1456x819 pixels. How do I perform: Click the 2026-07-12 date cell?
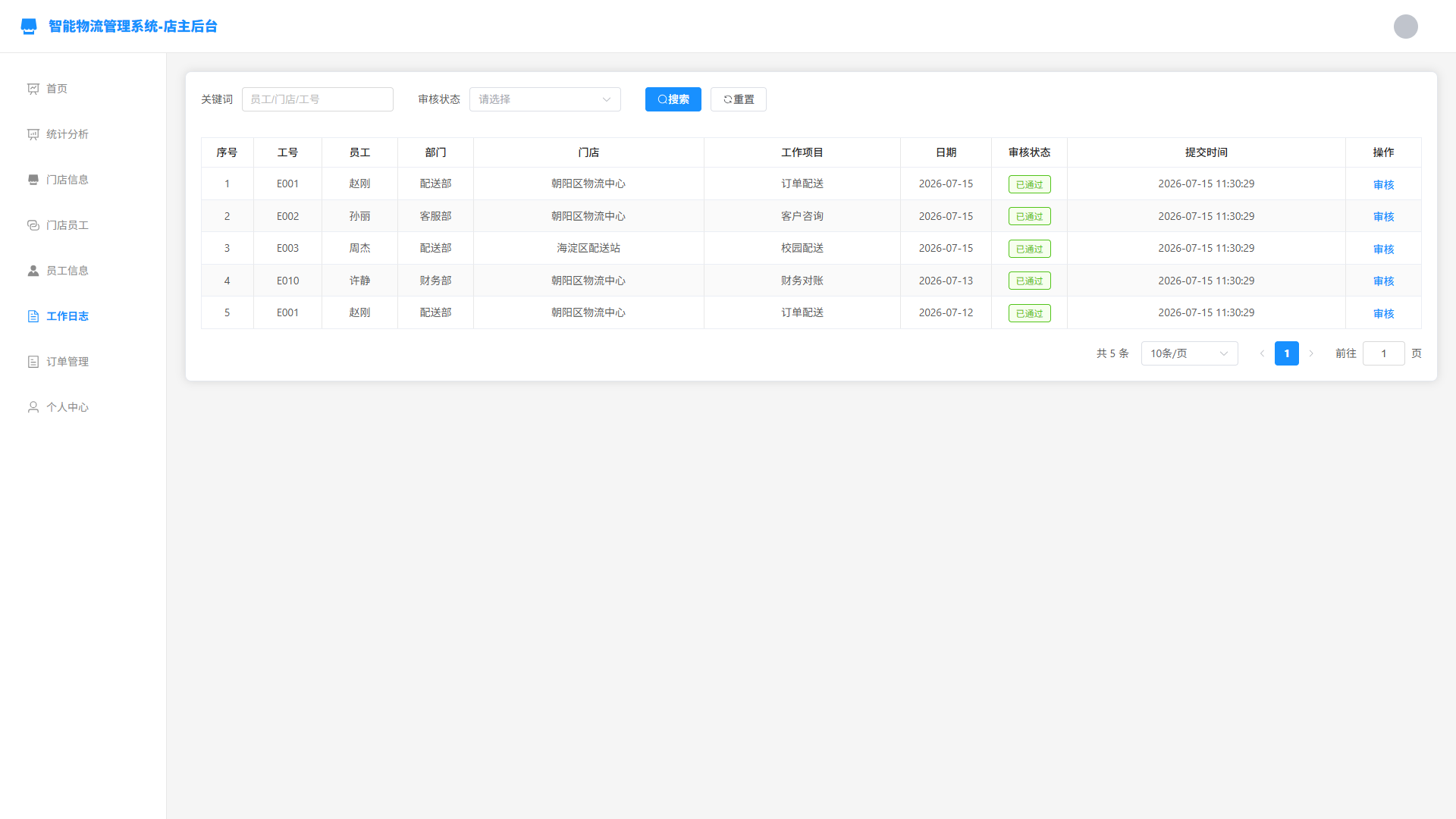[946, 312]
